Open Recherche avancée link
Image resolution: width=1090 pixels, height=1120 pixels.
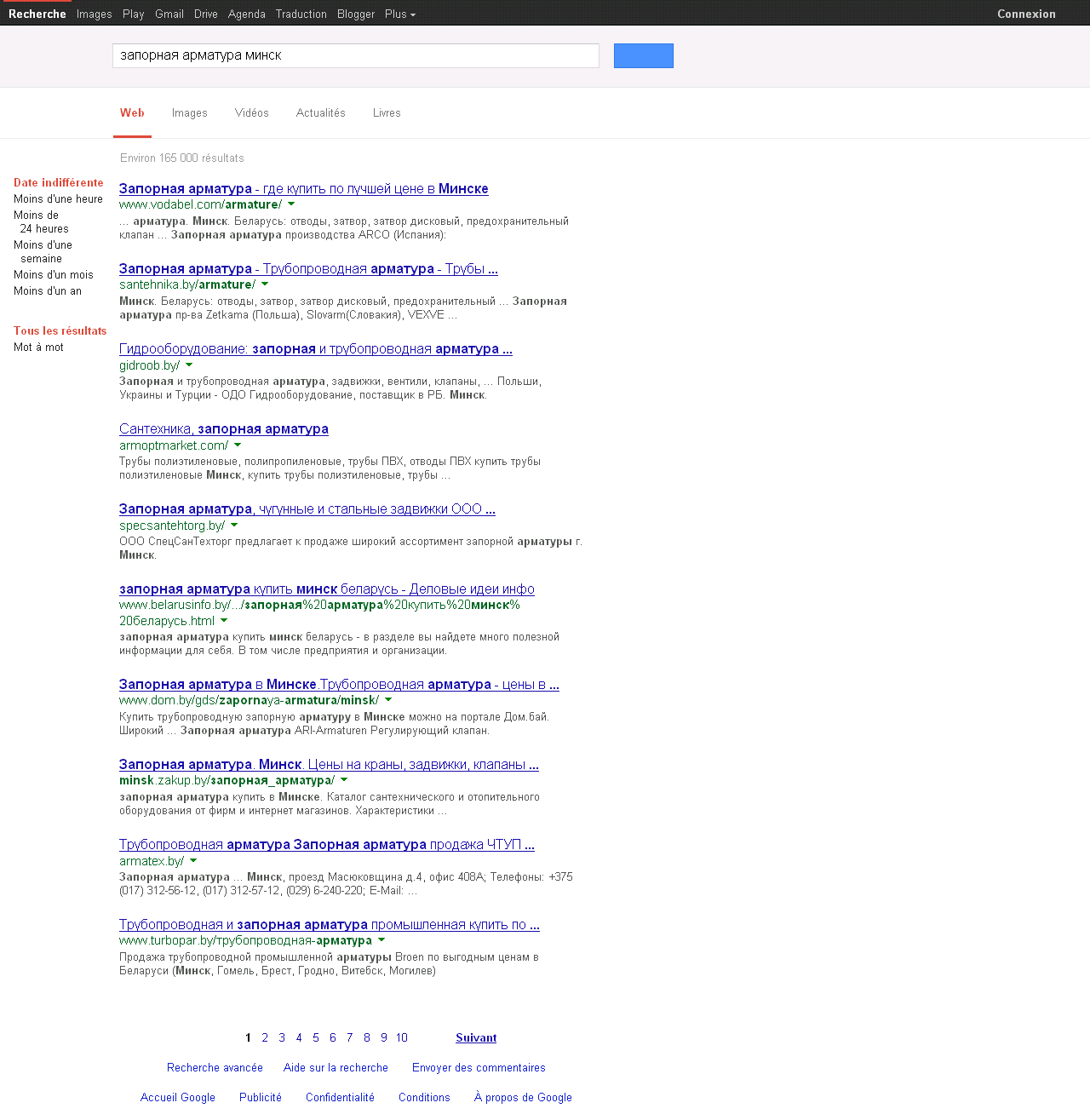pos(215,1067)
